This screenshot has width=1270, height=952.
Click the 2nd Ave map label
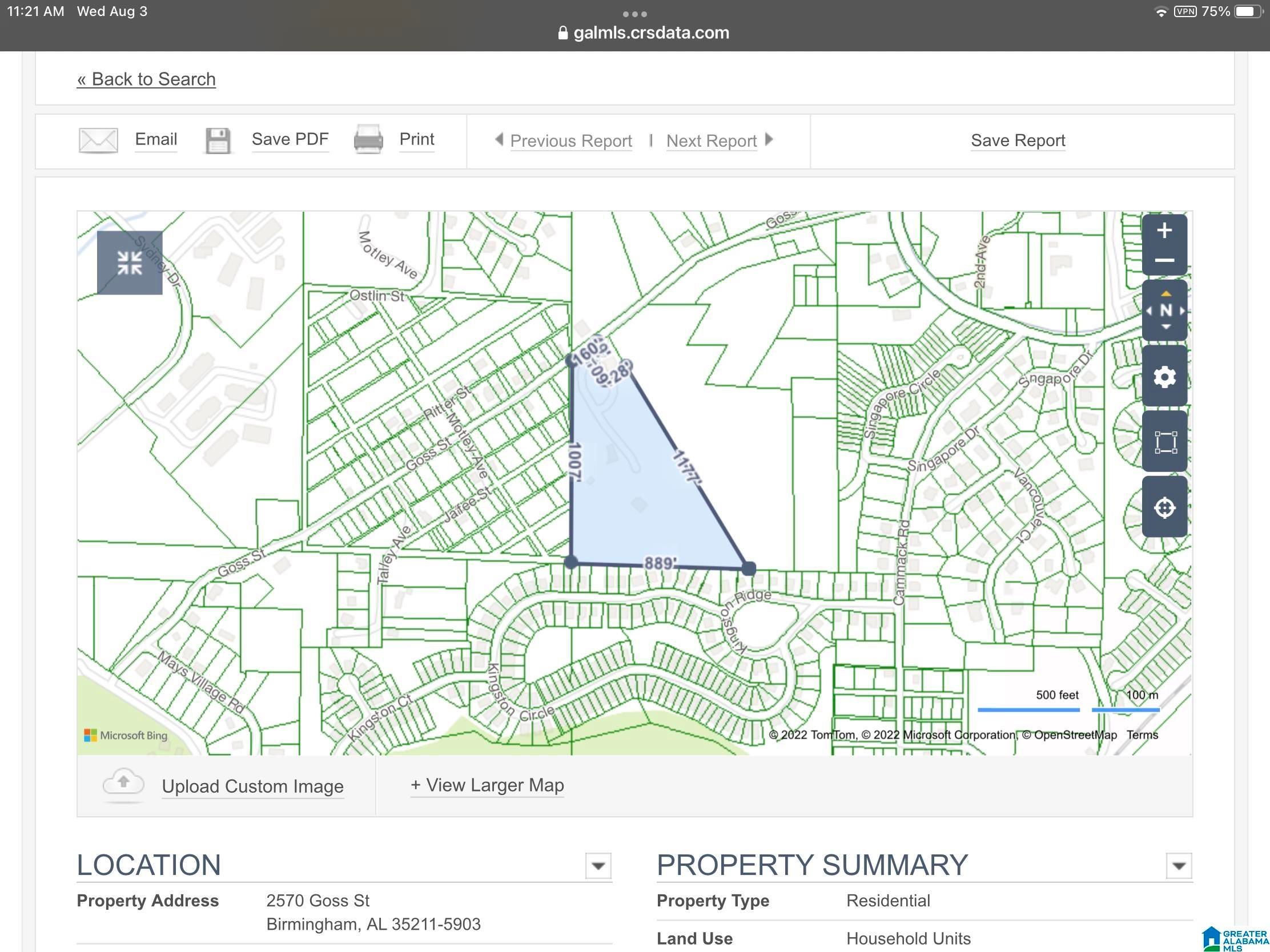982,261
